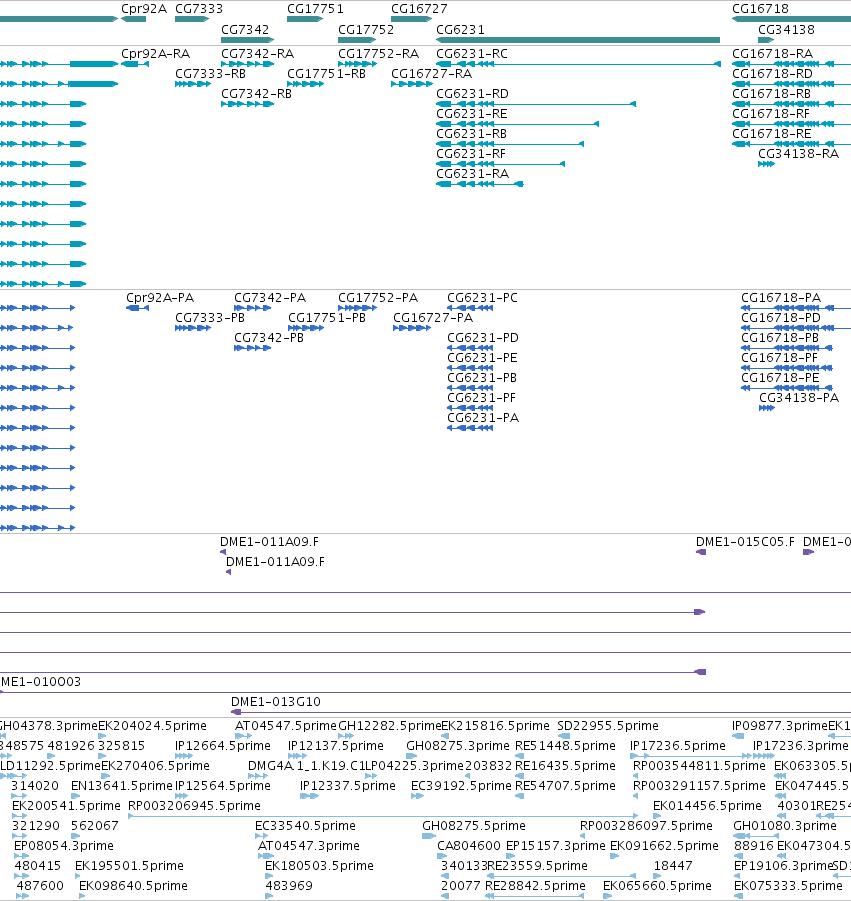Select protein CG16718-PF
This screenshot has height=901, width=851.
pos(780,357)
